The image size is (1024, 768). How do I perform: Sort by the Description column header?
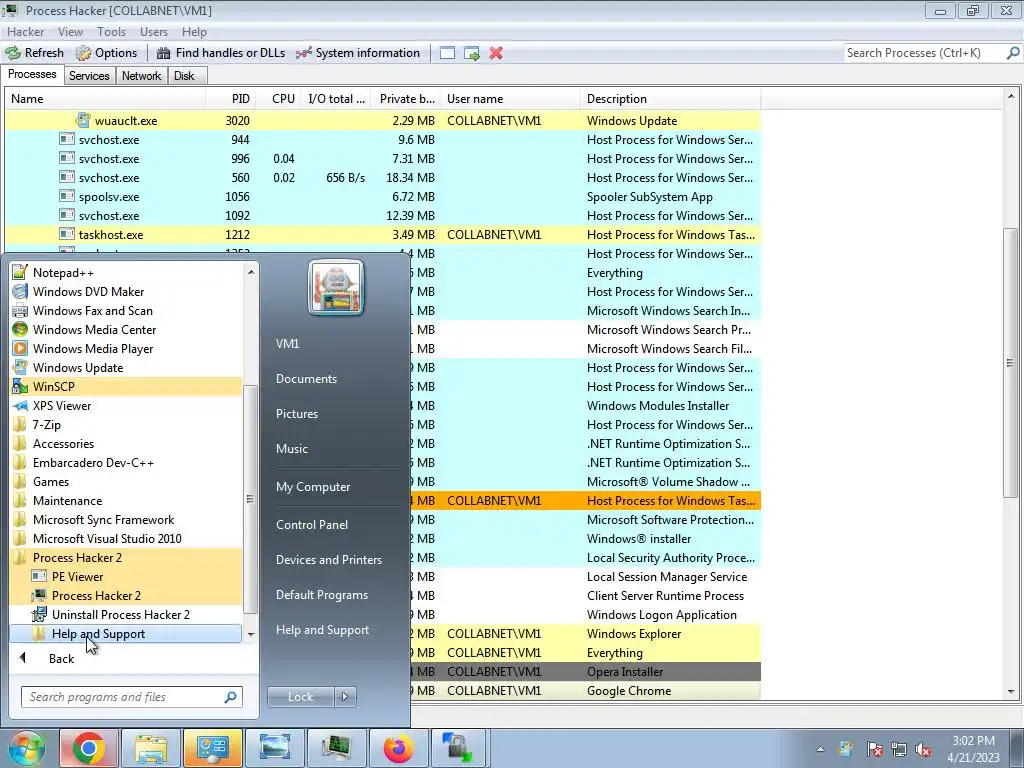670,99
